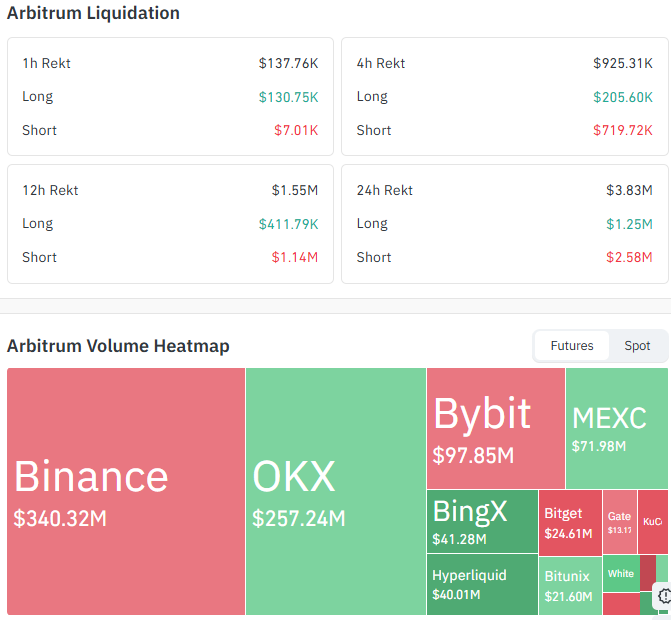Select the OKX $257.24M heatmap tile

(x=336, y=491)
